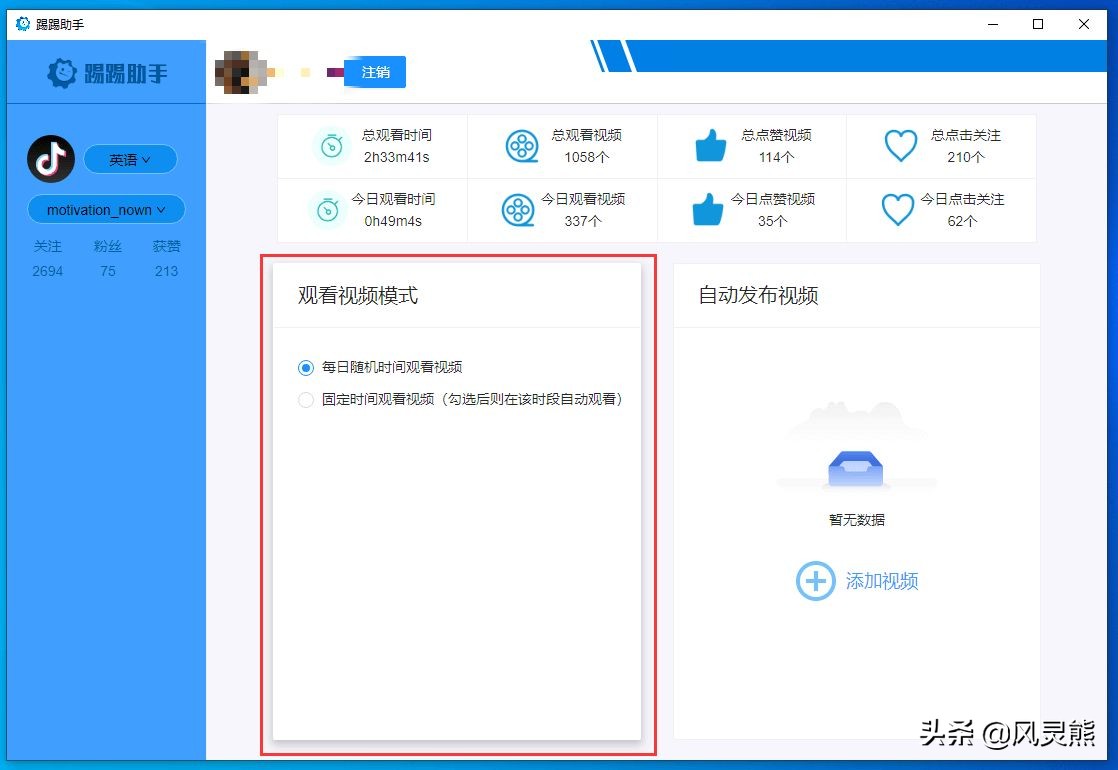
Task: Click the 今日观看时间 timer icon
Action: point(331,210)
